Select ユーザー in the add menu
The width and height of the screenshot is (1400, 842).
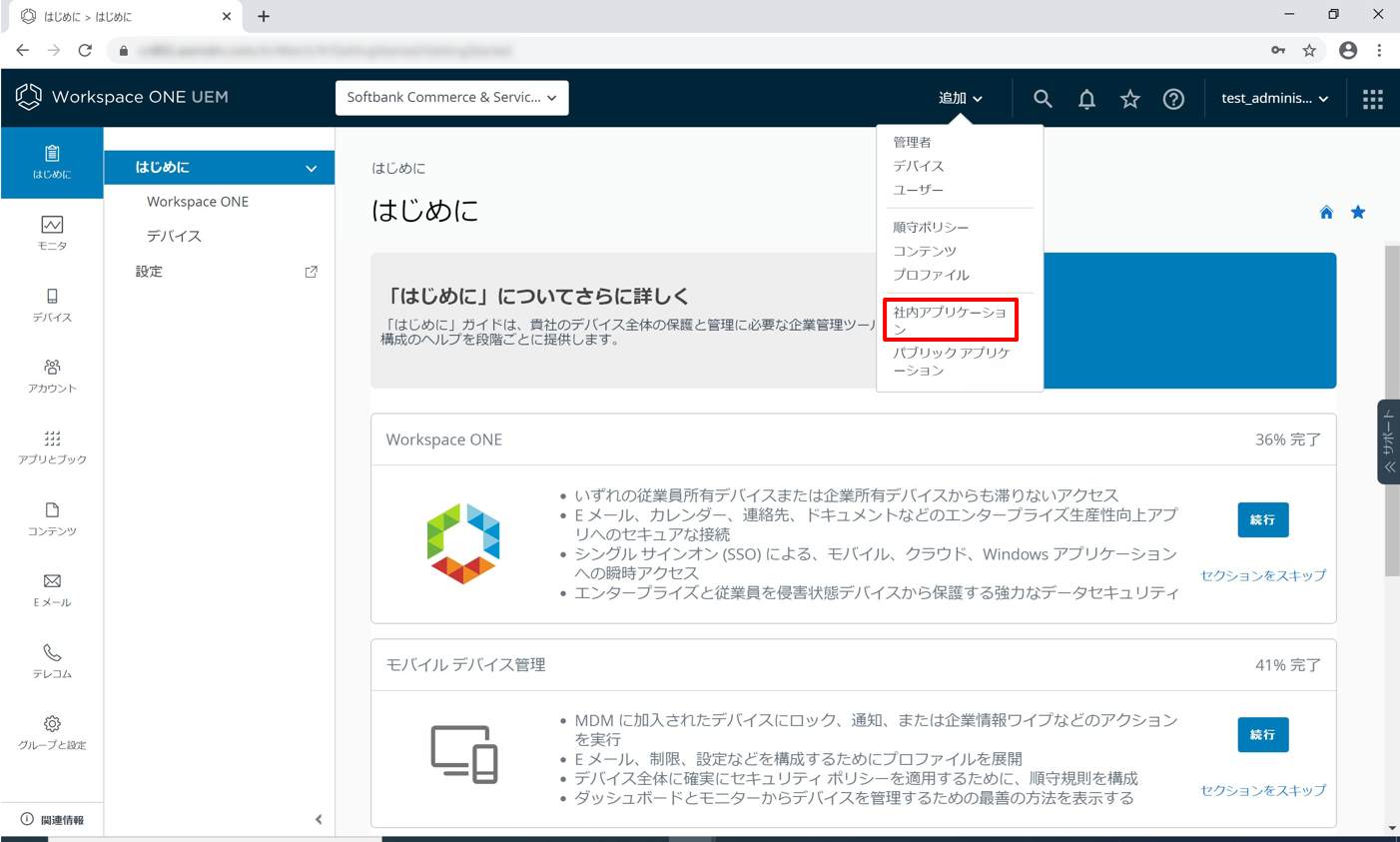918,190
